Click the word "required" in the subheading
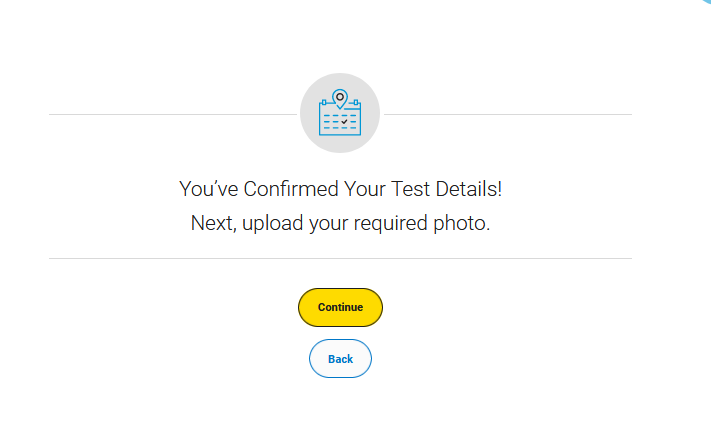This screenshot has height=442, width=711. [390, 223]
